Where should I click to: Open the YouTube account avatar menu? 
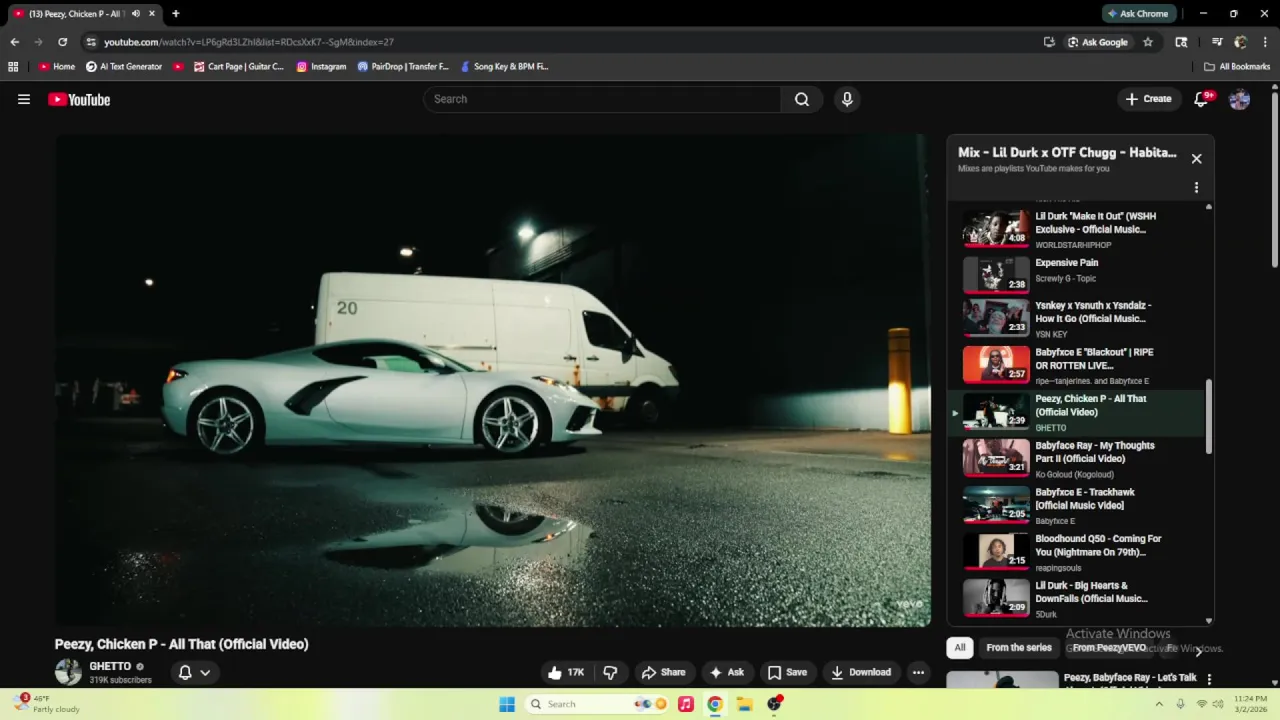(x=1239, y=99)
